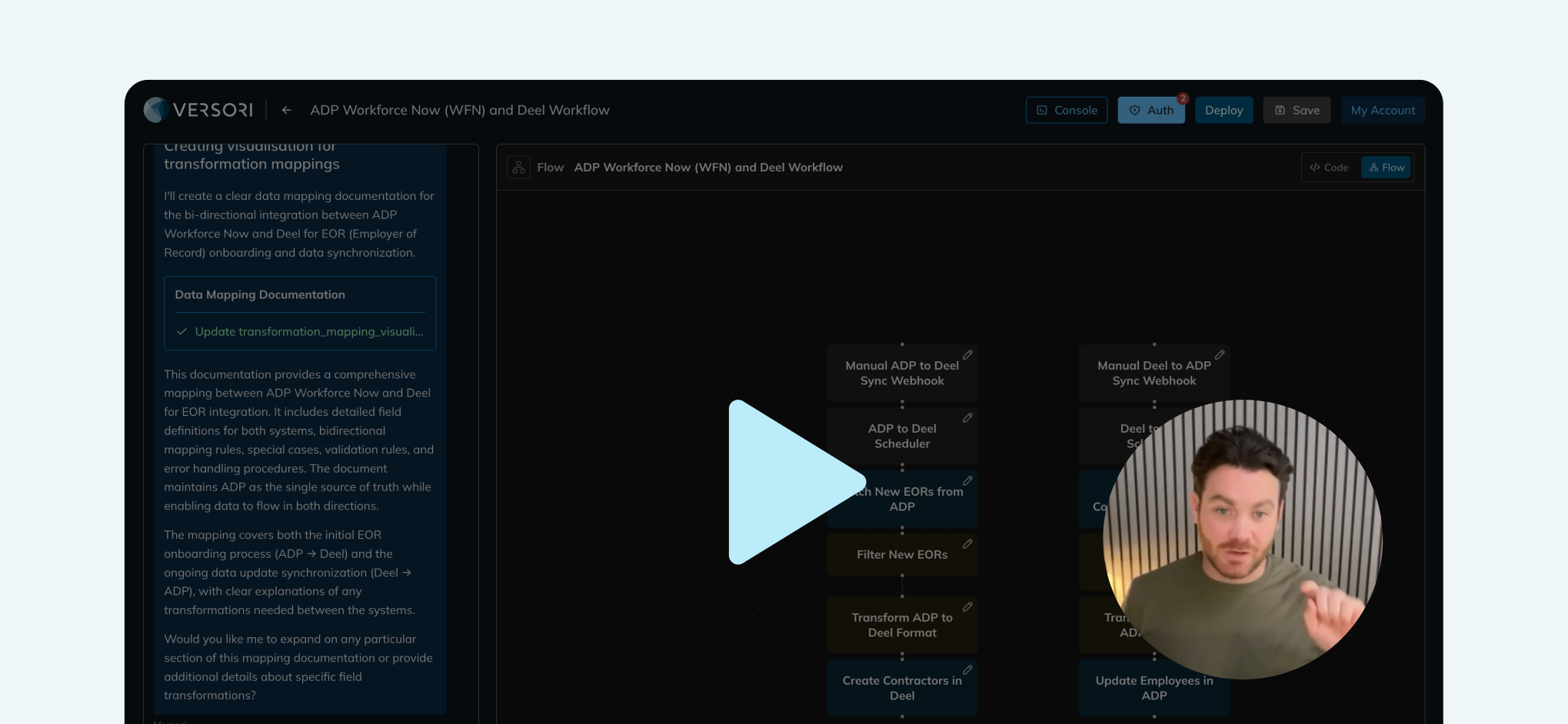Click the Auth notification badge showing 2

[1183, 98]
